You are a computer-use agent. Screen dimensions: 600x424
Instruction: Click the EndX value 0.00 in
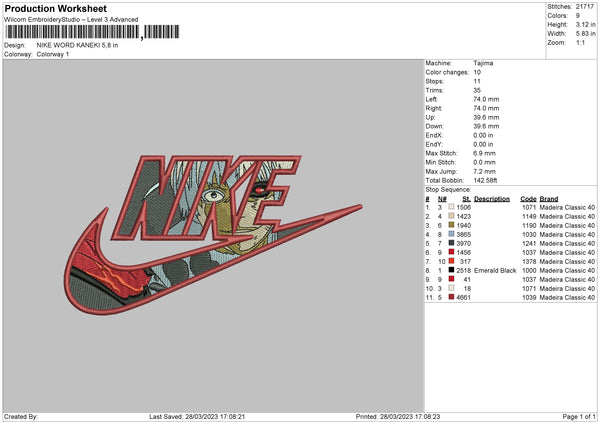point(483,135)
